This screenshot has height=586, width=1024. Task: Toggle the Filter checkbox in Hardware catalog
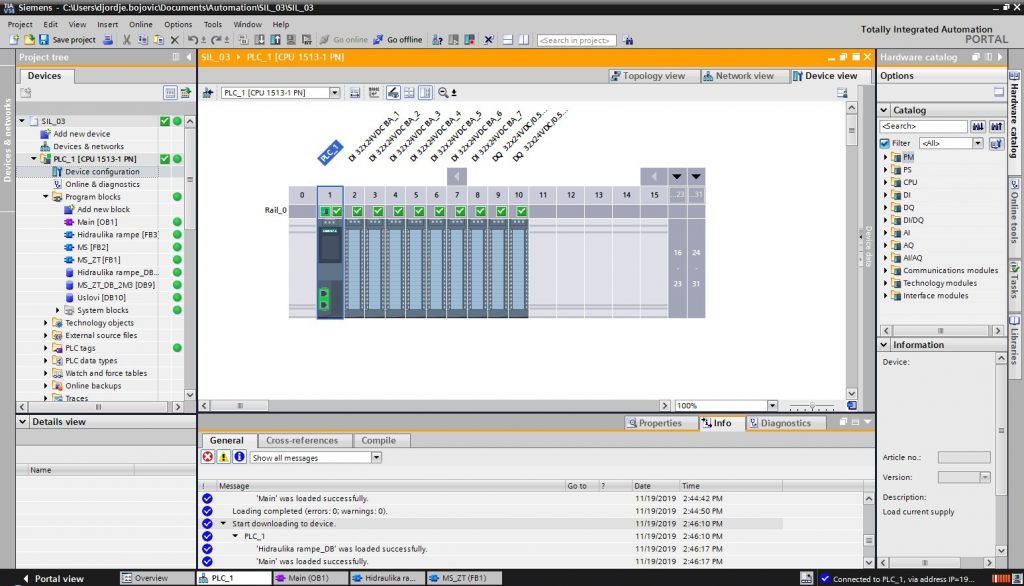click(x=884, y=141)
